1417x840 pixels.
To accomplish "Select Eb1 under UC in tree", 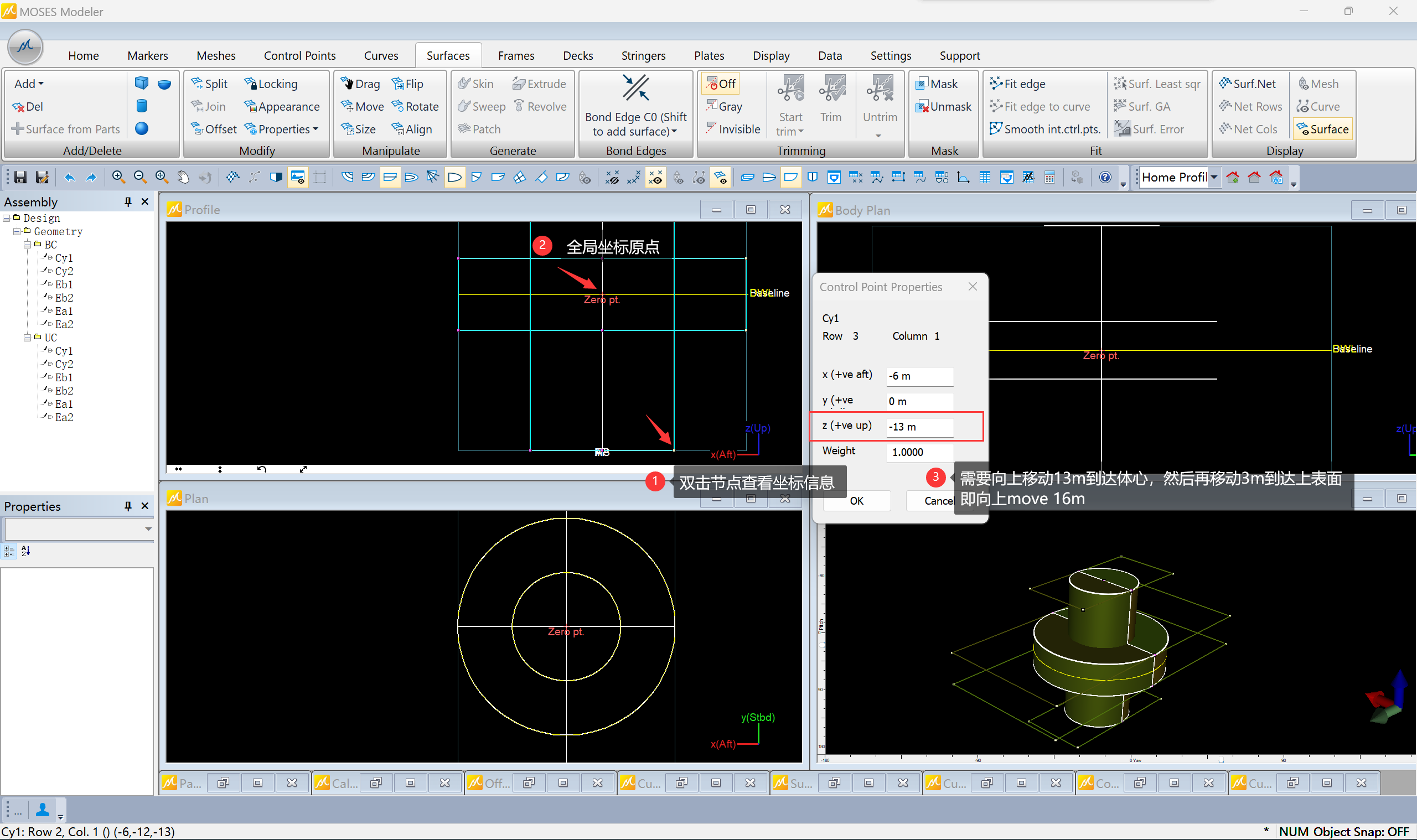I will 64,377.
